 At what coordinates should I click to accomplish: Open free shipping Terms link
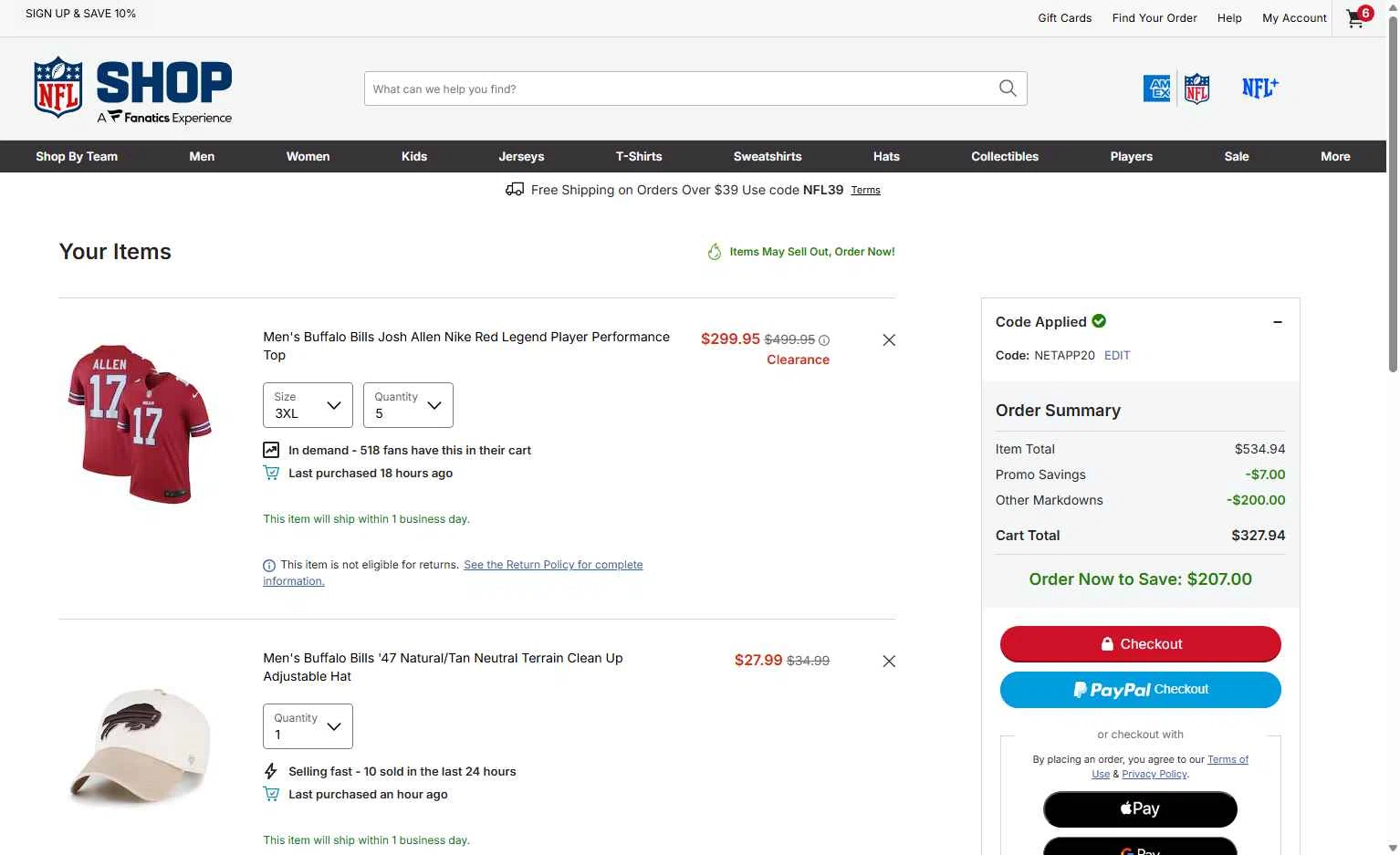pos(865,191)
